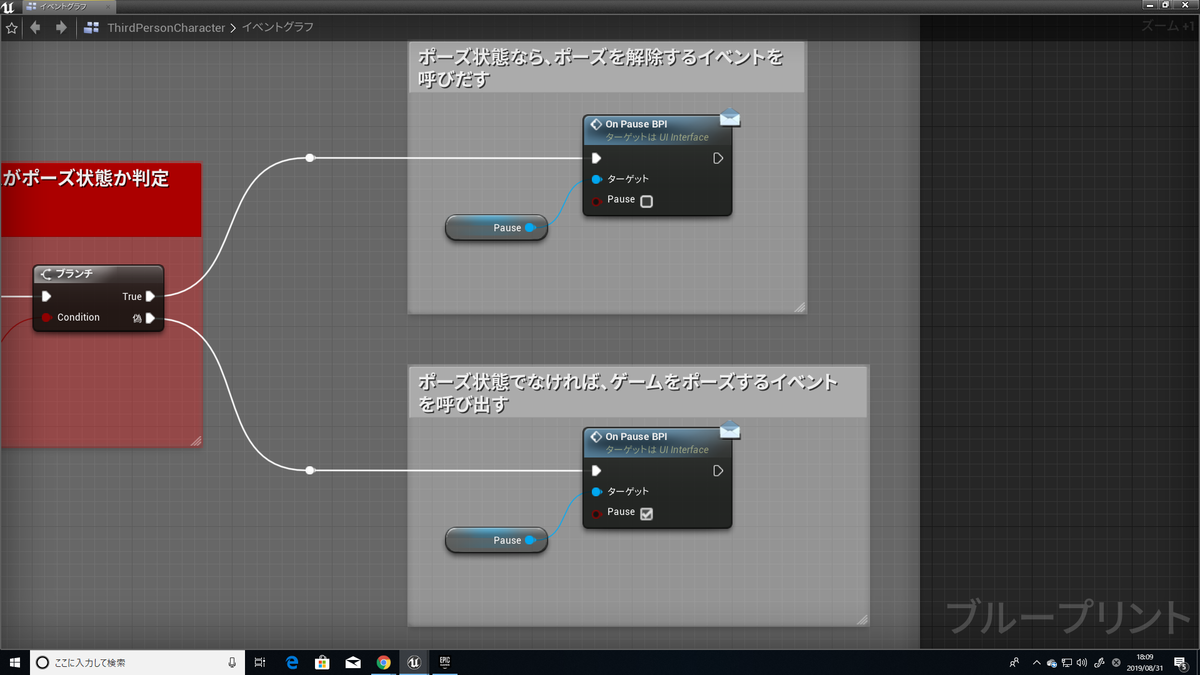Viewport: 1200px width, 675px height.
Task: Click the resize handle of the upper comment box
Action: click(799, 307)
